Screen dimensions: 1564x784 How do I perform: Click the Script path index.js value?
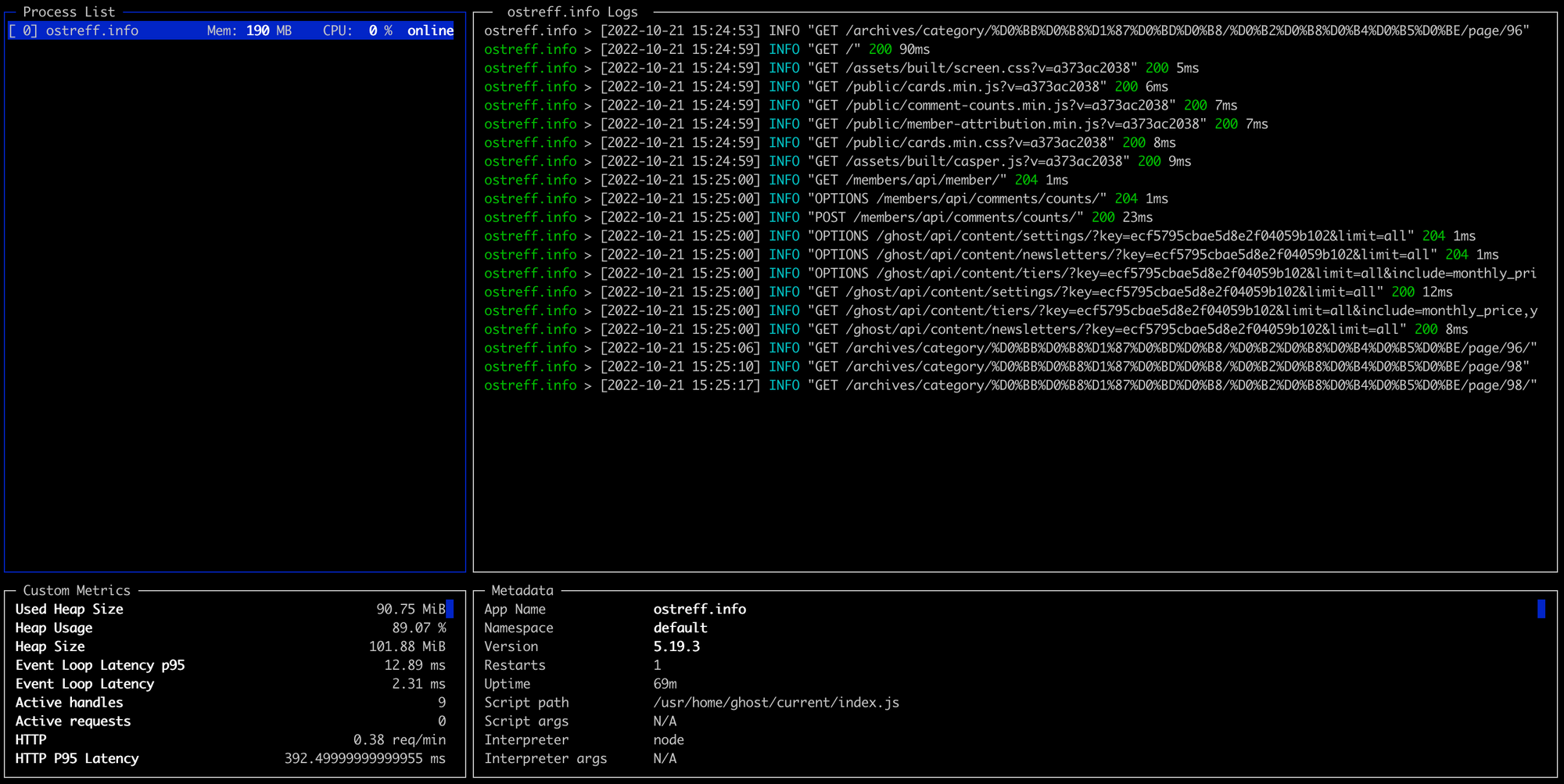click(x=777, y=703)
